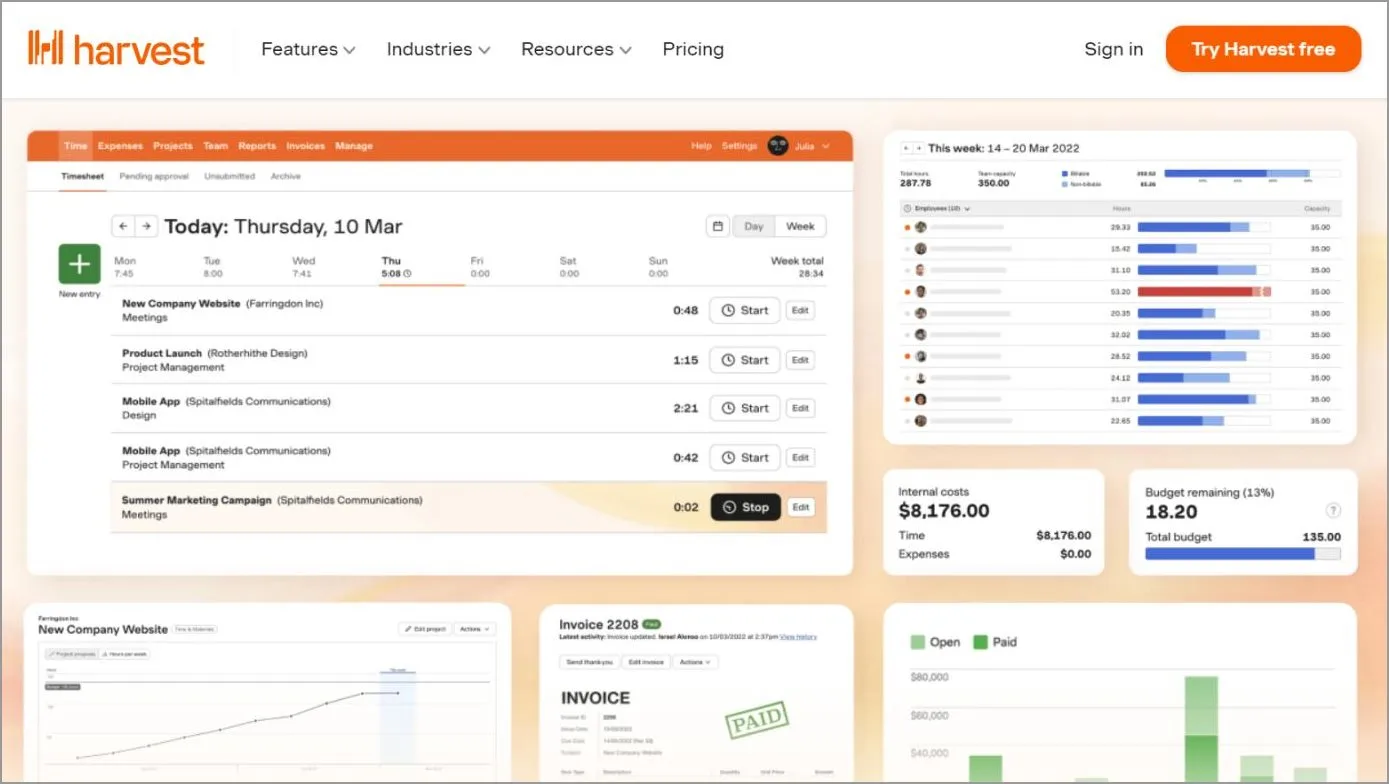The image size is (1389, 784).
Task: Open Julia's account dropdown chevron
Action: (x=826, y=146)
